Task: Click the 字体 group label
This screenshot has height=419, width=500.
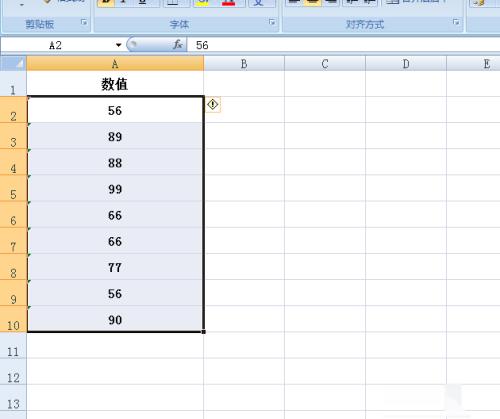Action: (x=179, y=24)
